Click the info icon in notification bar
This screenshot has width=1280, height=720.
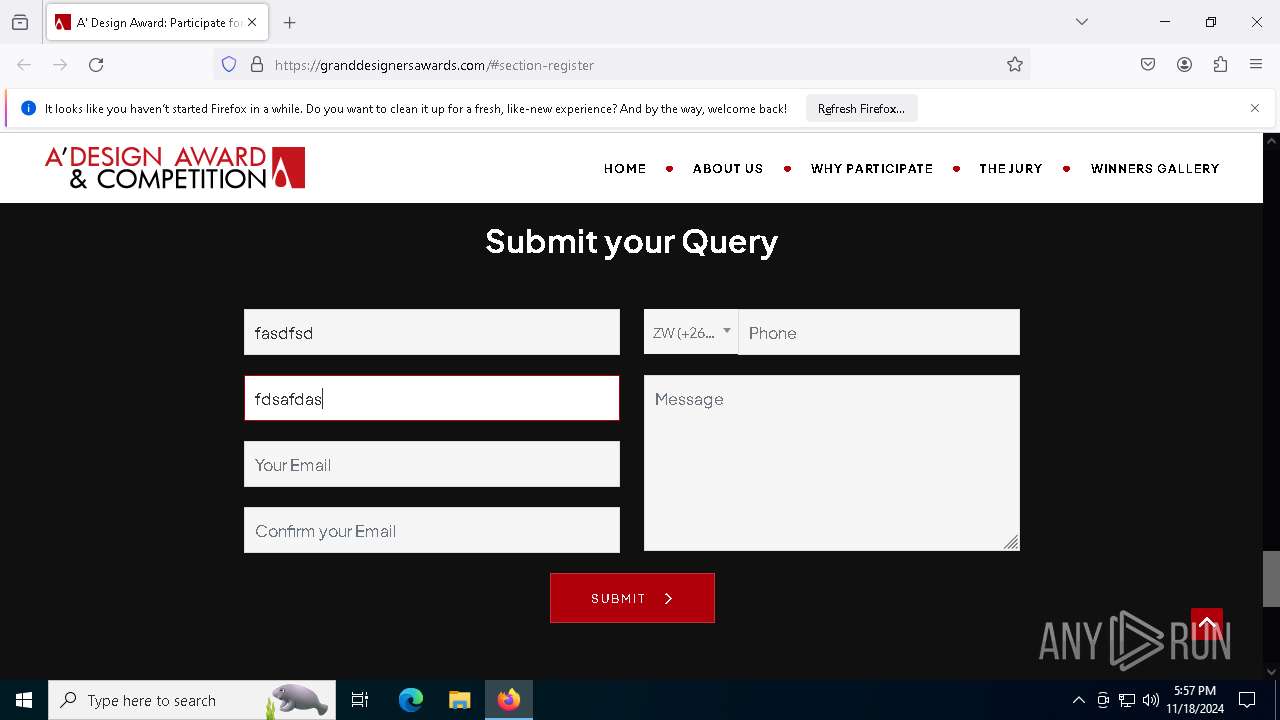(x=28, y=108)
